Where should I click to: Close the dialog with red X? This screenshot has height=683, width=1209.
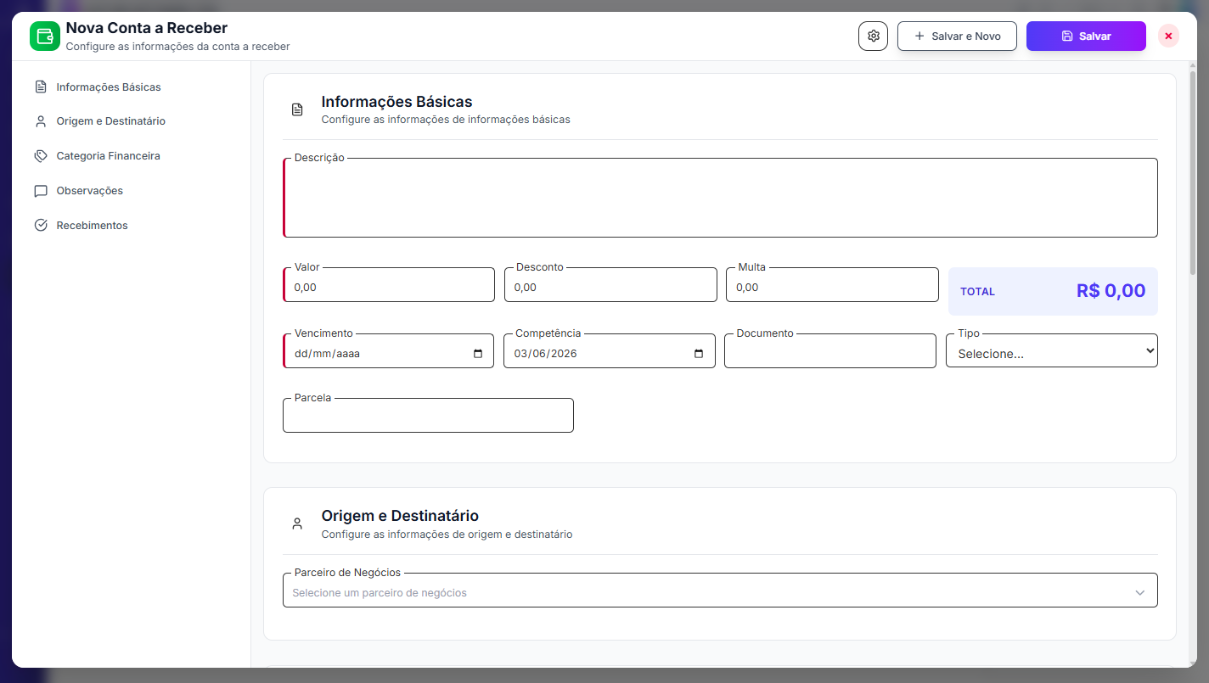1168,36
